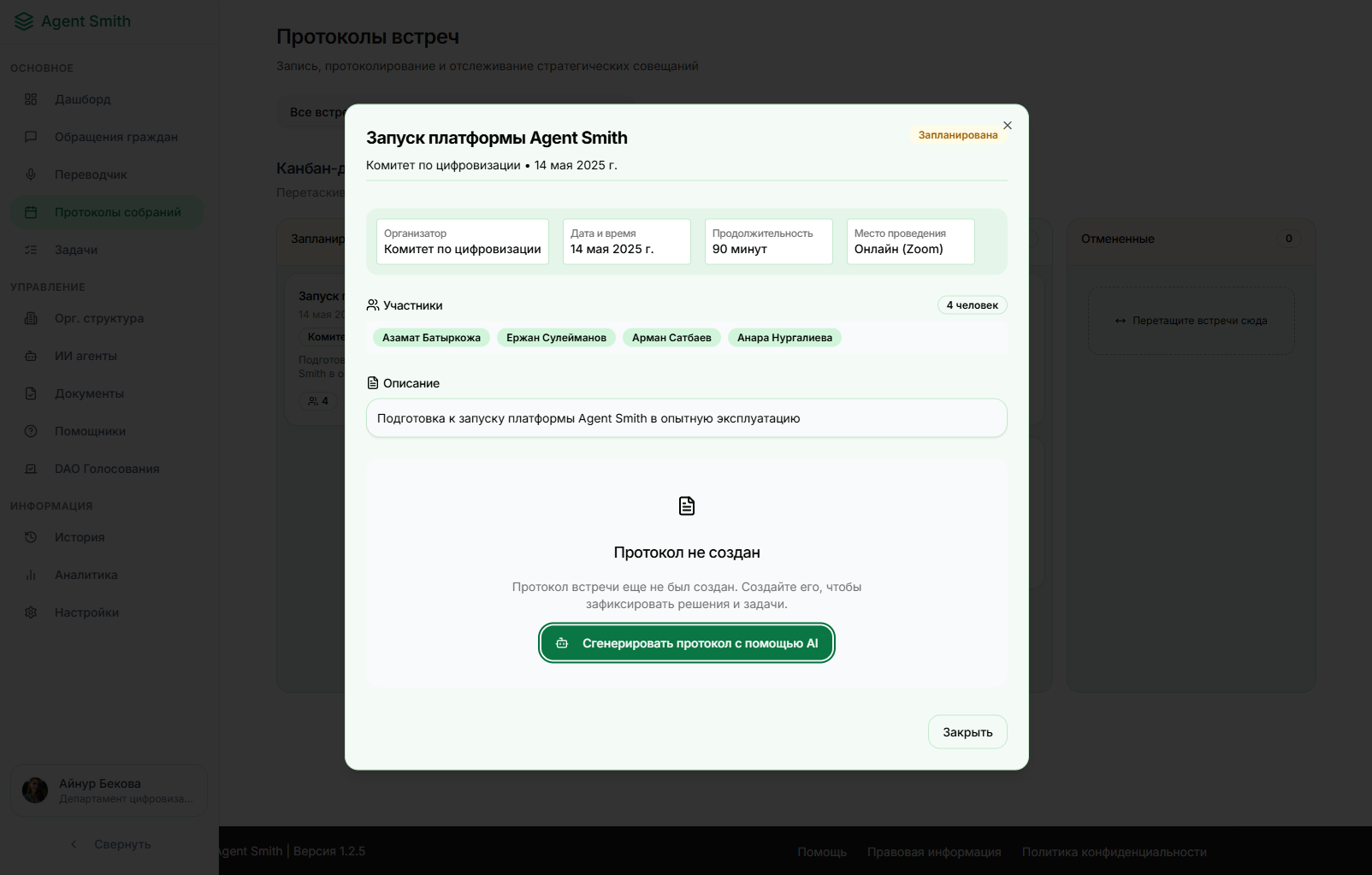
Task: Click the Помощь footer link
Action: [x=821, y=852]
